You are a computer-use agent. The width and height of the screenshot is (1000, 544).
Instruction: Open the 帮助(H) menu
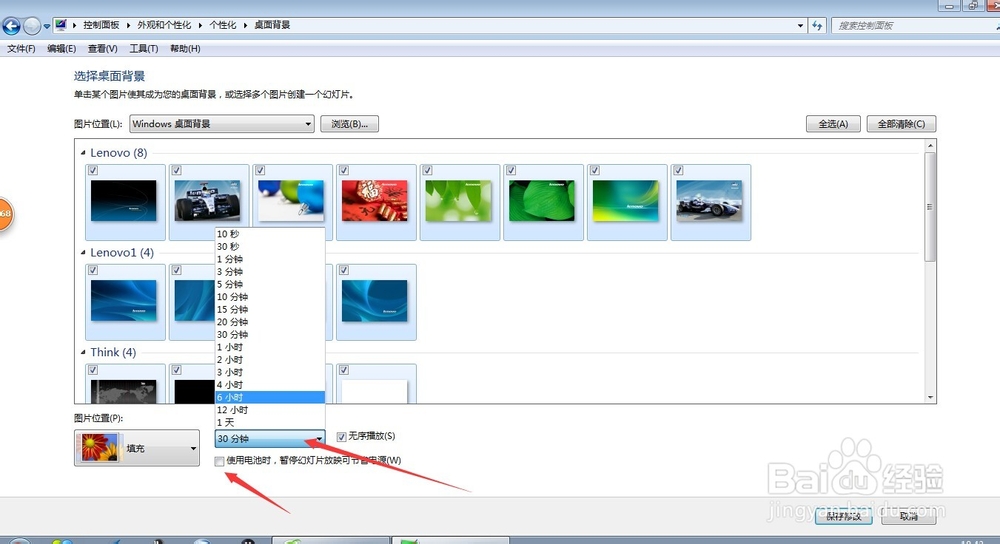click(185, 48)
